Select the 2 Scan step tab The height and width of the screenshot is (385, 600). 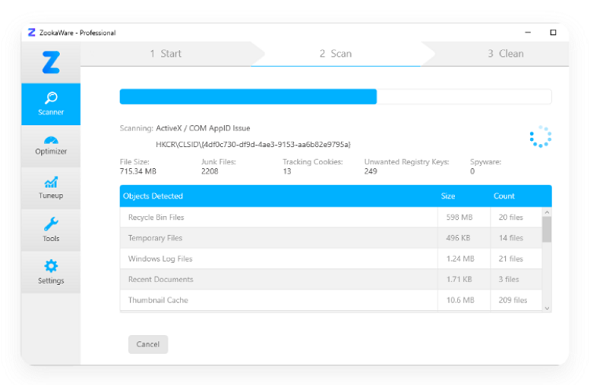pyautogui.click(x=336, y=54)
